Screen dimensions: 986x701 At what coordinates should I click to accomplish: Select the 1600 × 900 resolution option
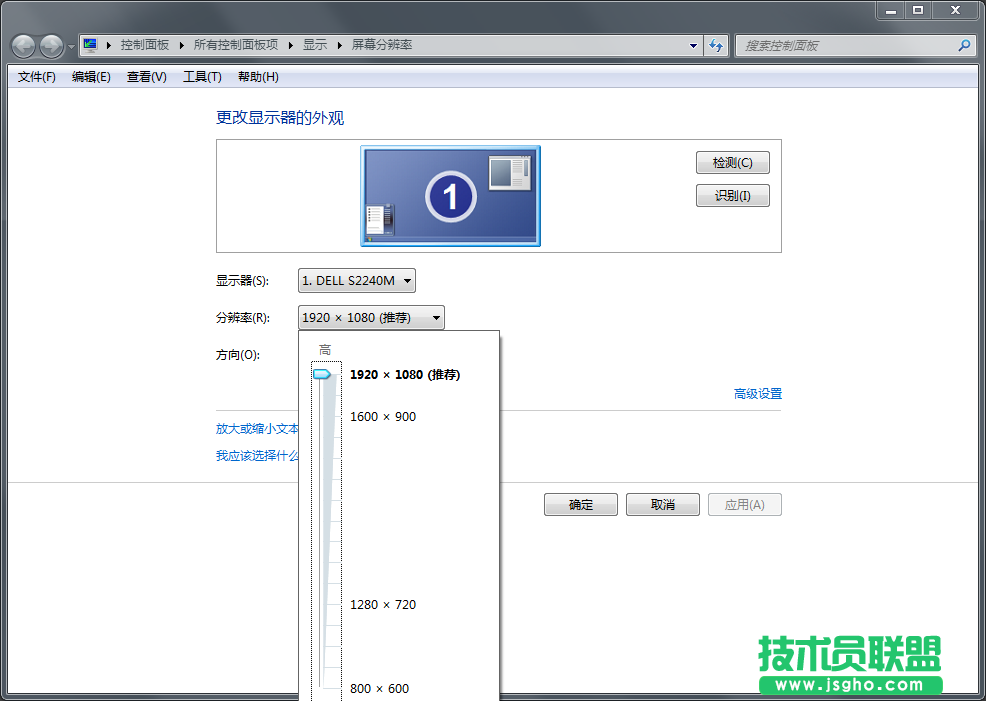tap(381, 416)
